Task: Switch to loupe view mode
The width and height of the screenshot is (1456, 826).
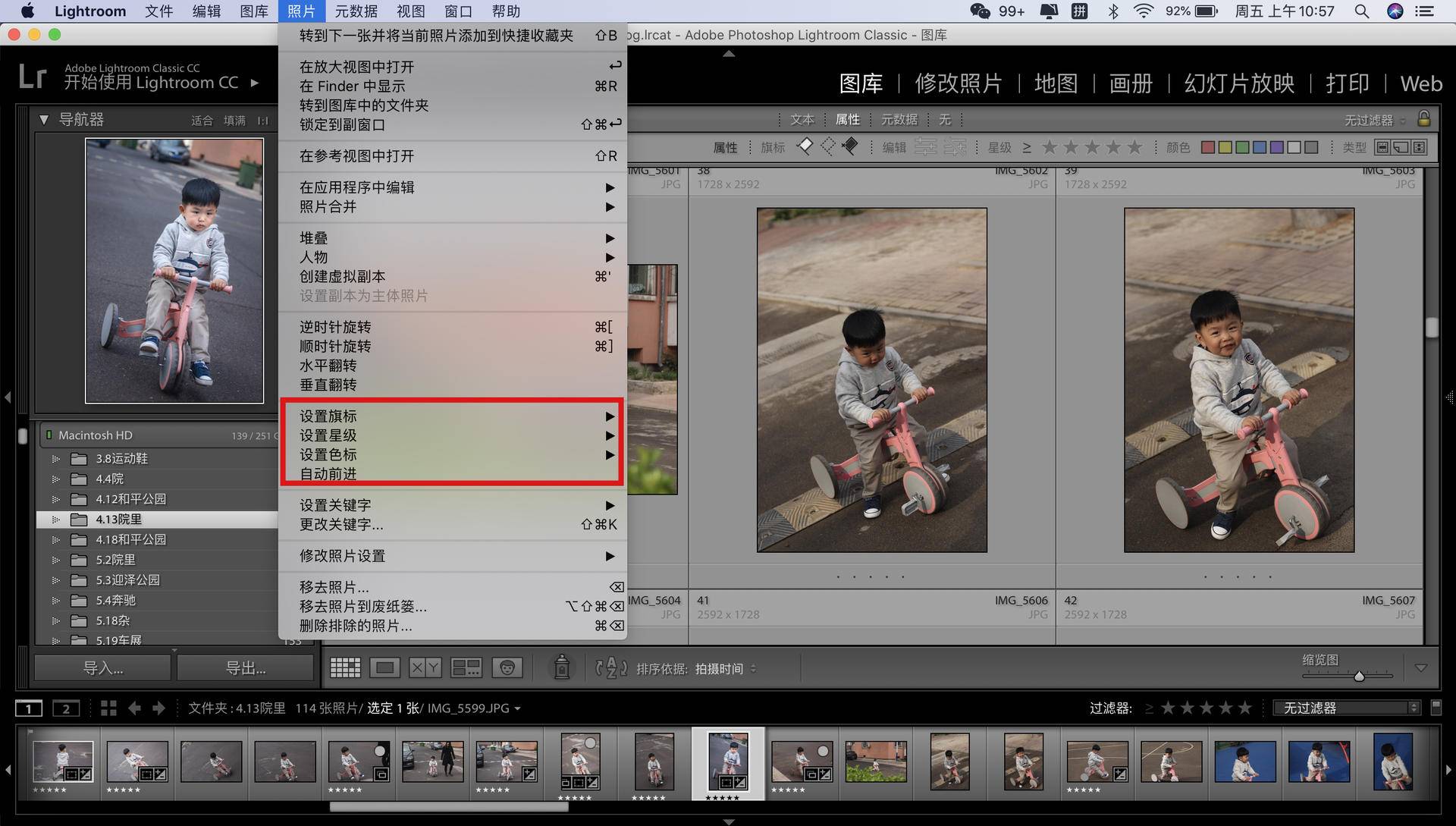Action: pos(384,667)
